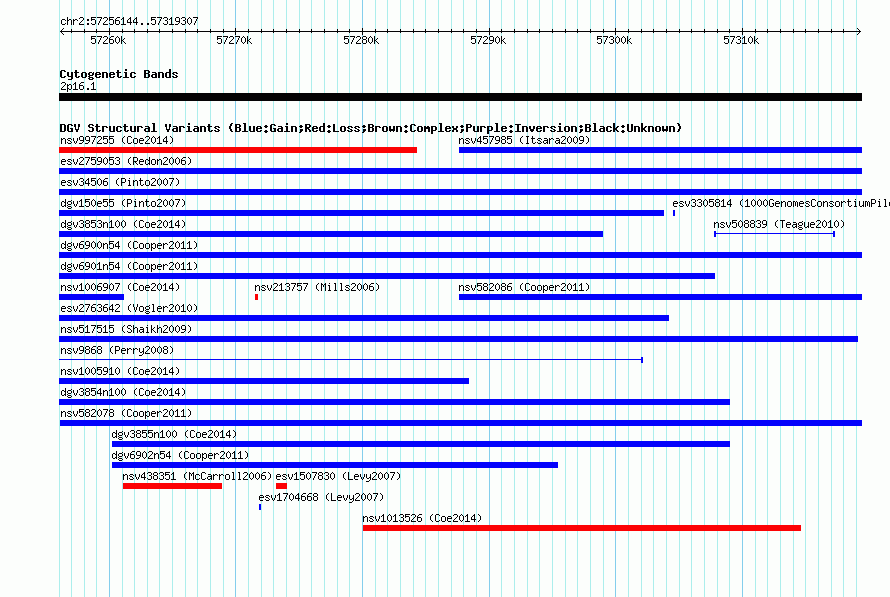The height and width of the screenshot is (597, 890).
Task: Click the 57280k ruler position label
Action: point(361,40)
